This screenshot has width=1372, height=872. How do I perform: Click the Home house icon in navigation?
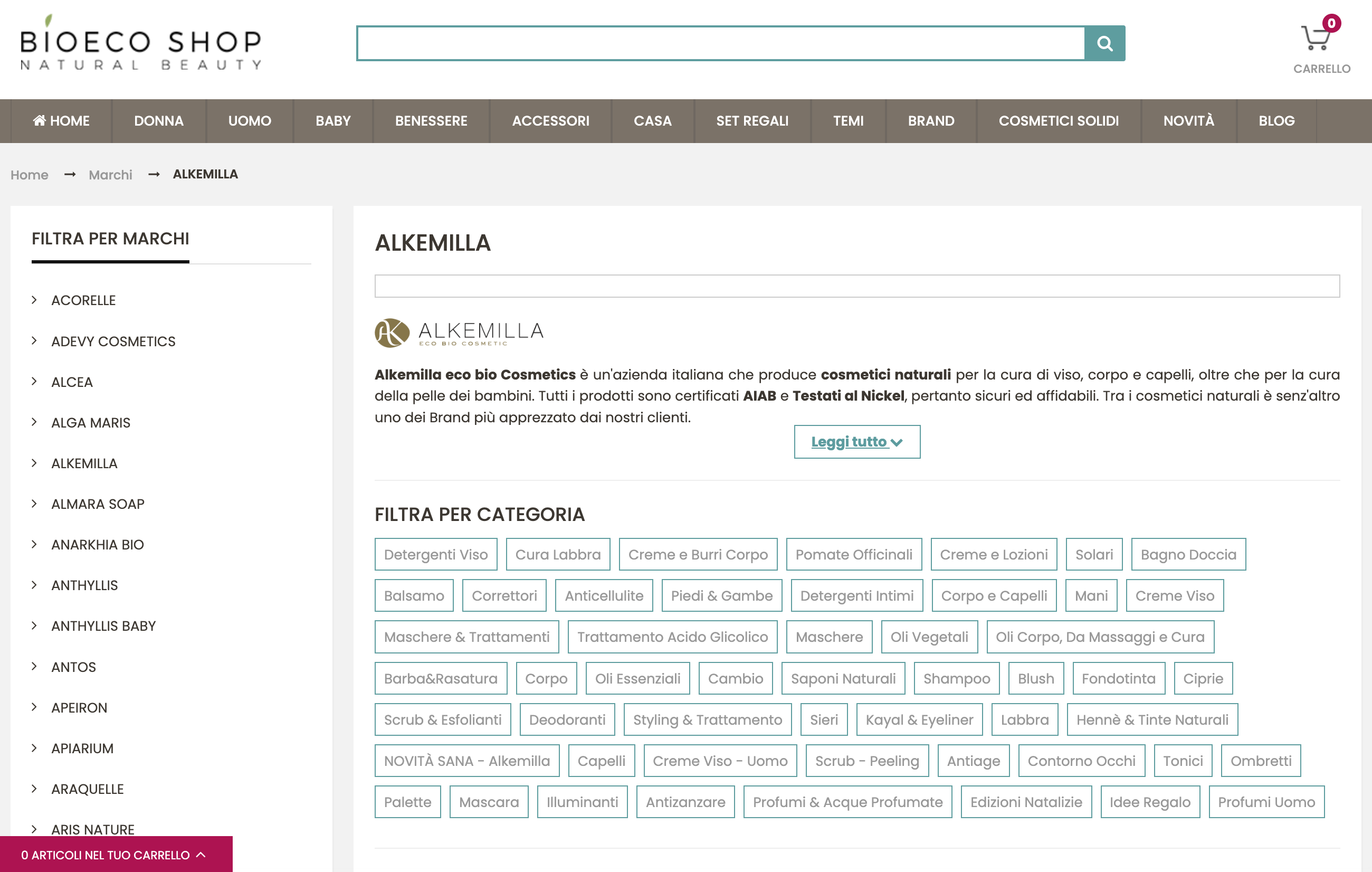coord(40,120)
